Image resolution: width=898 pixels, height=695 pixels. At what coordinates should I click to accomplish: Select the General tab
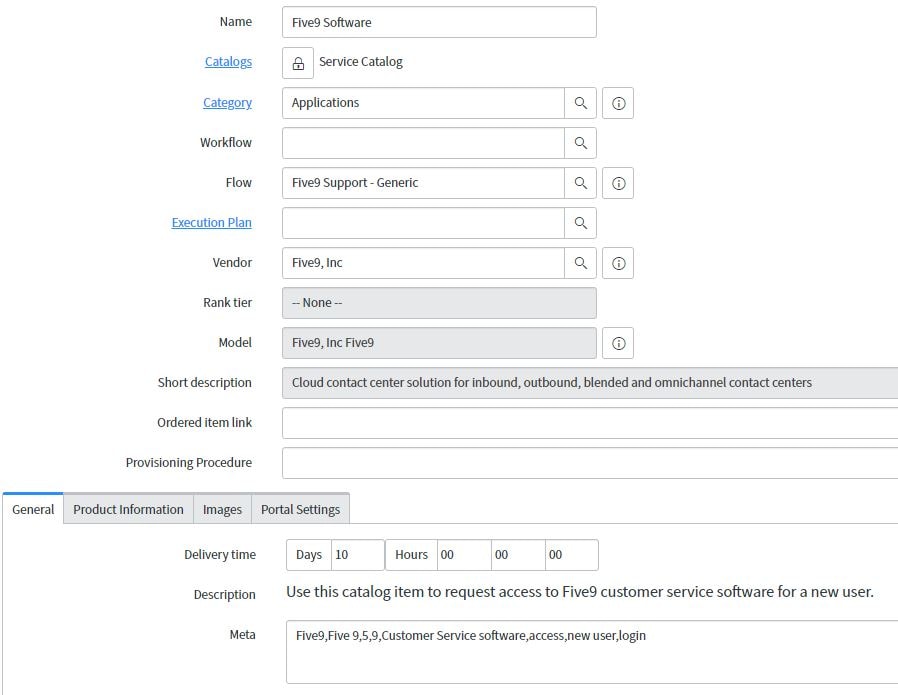pos(32,509)
